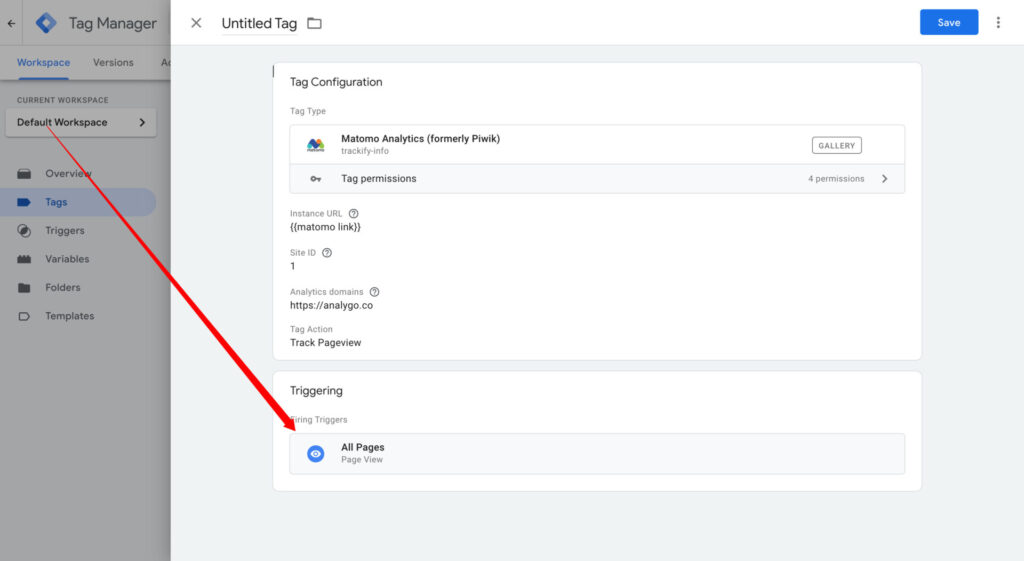This screenshot has height=561, width=1024.
Task: Edit the Untitled Tag name field
Action: (259, 23)
